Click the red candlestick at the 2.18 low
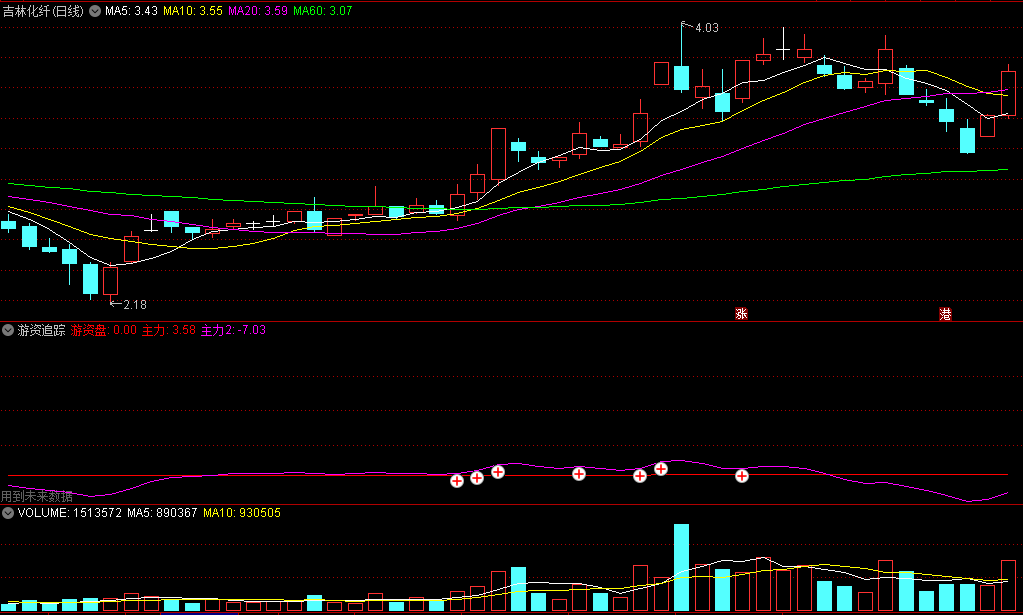1023x615 pixels. 110,281
